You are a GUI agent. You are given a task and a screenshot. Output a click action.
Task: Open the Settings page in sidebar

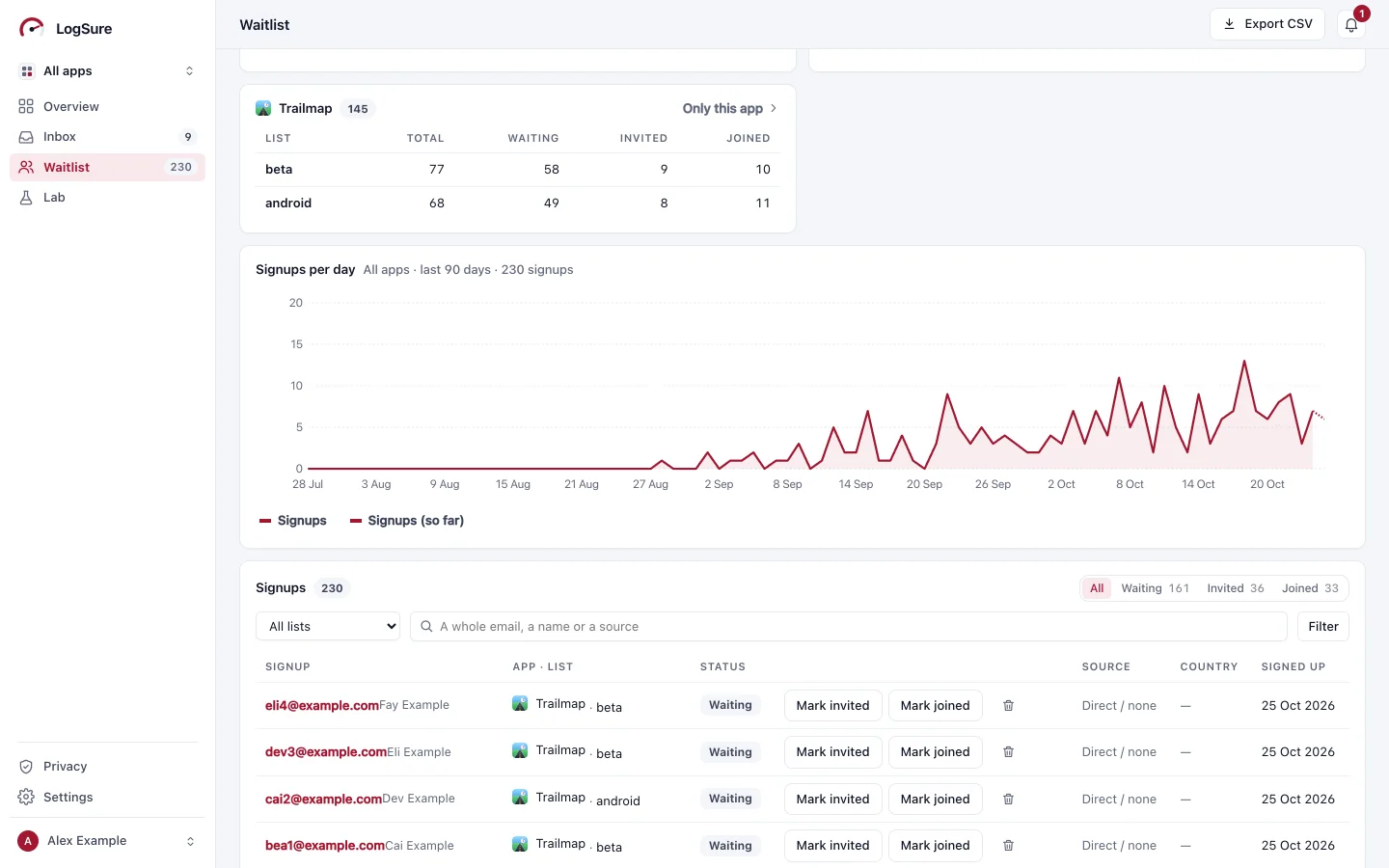108,798
